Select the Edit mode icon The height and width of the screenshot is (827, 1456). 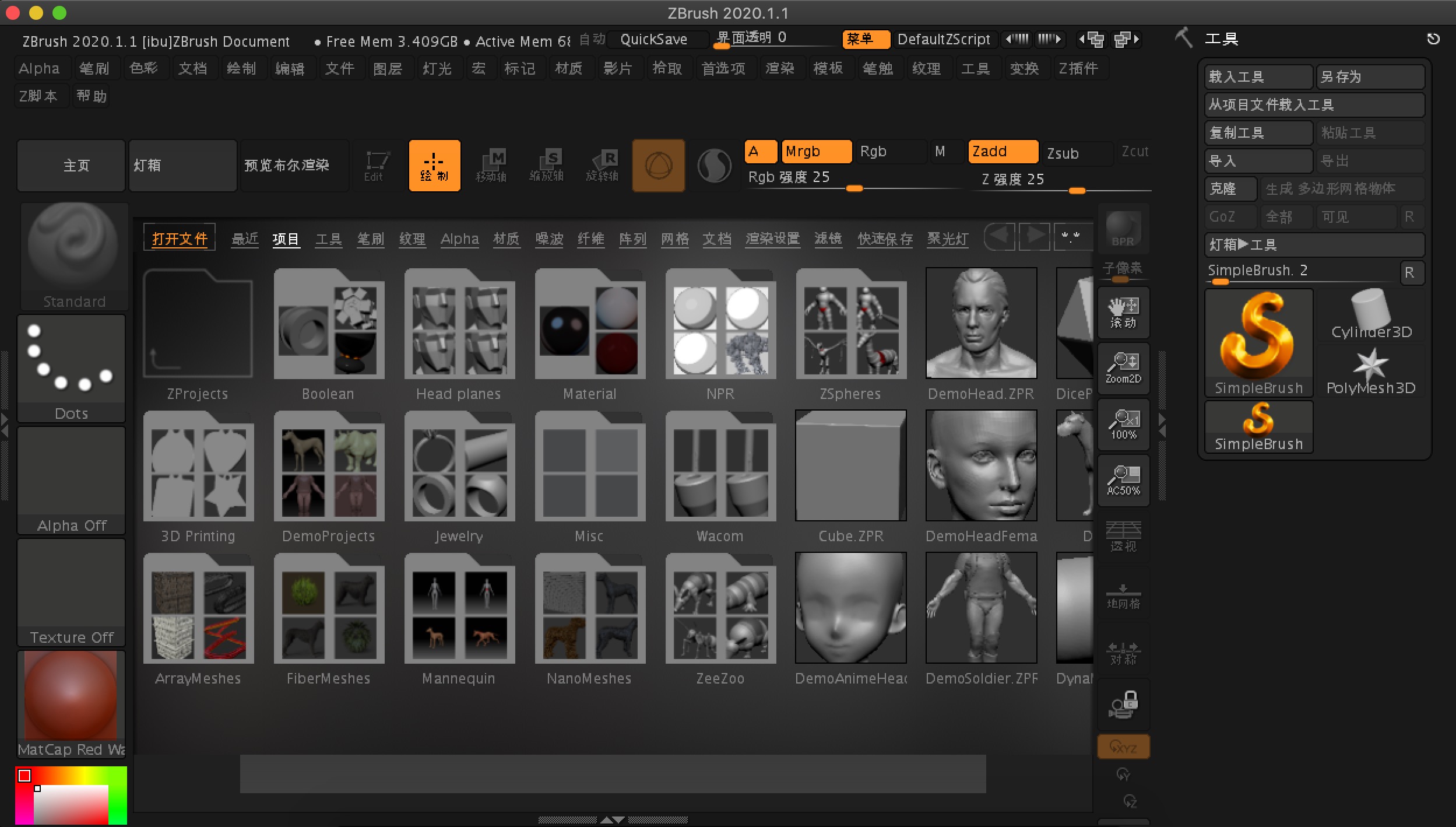376,166
